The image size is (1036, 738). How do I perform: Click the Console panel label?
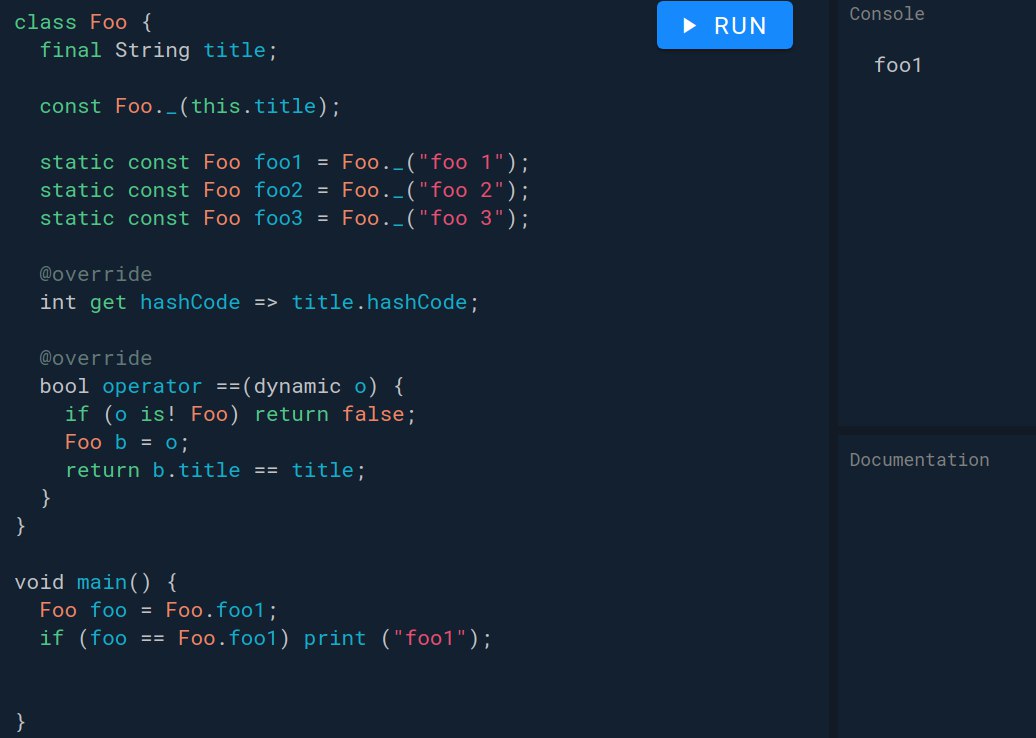tap(887, 14)
